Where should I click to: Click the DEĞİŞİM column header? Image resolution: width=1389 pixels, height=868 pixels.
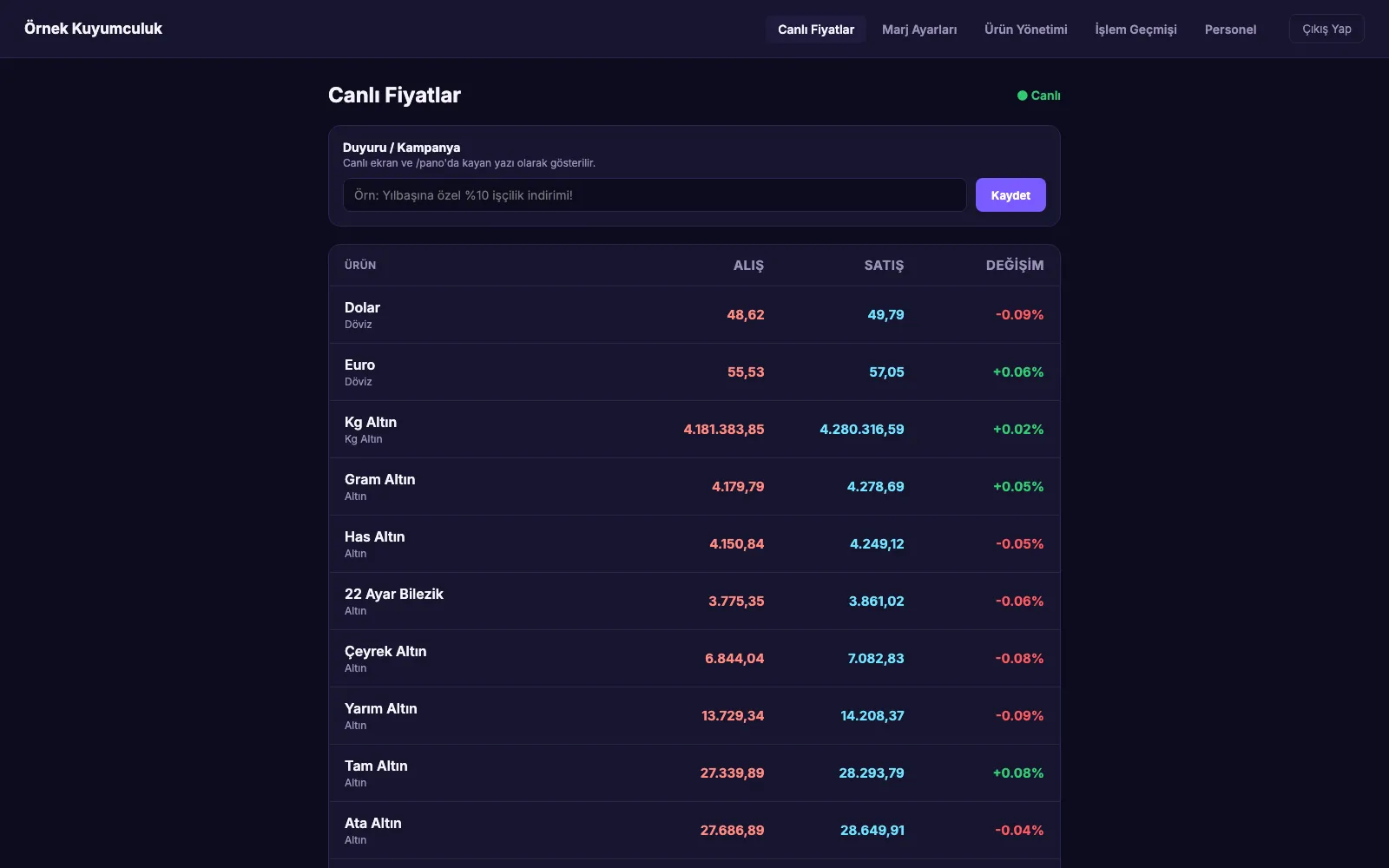[1015, 266]
